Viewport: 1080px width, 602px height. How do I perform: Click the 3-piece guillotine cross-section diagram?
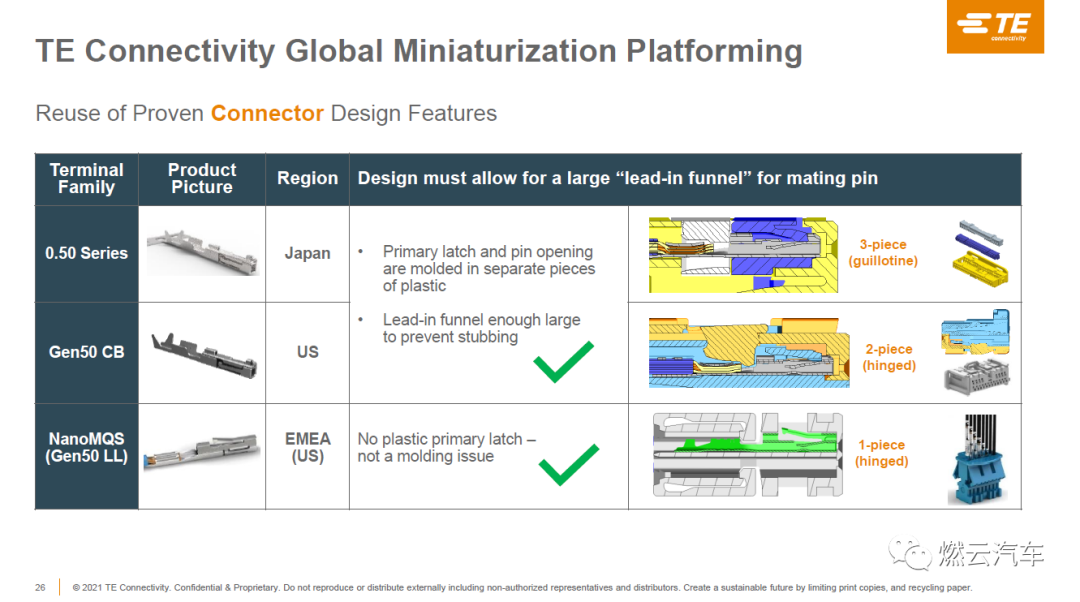tap(743, 255)
